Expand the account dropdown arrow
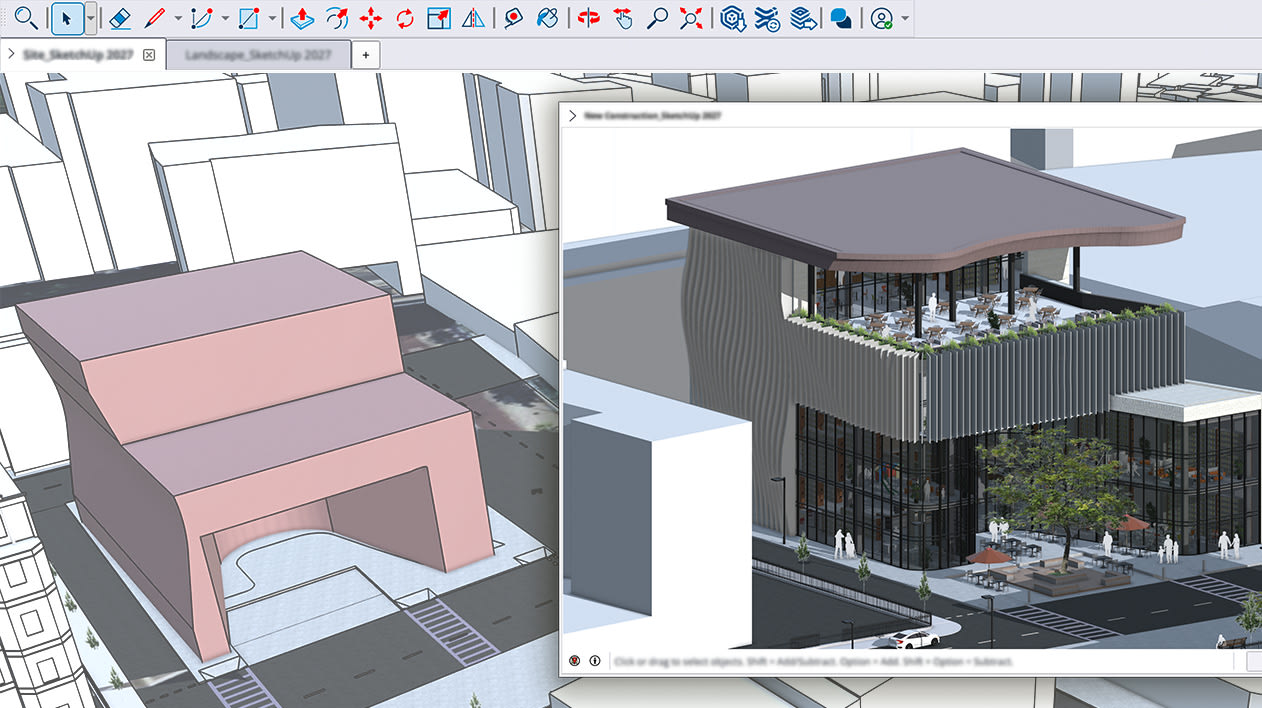The image size is (1262, 708). [x=905, y=18]
